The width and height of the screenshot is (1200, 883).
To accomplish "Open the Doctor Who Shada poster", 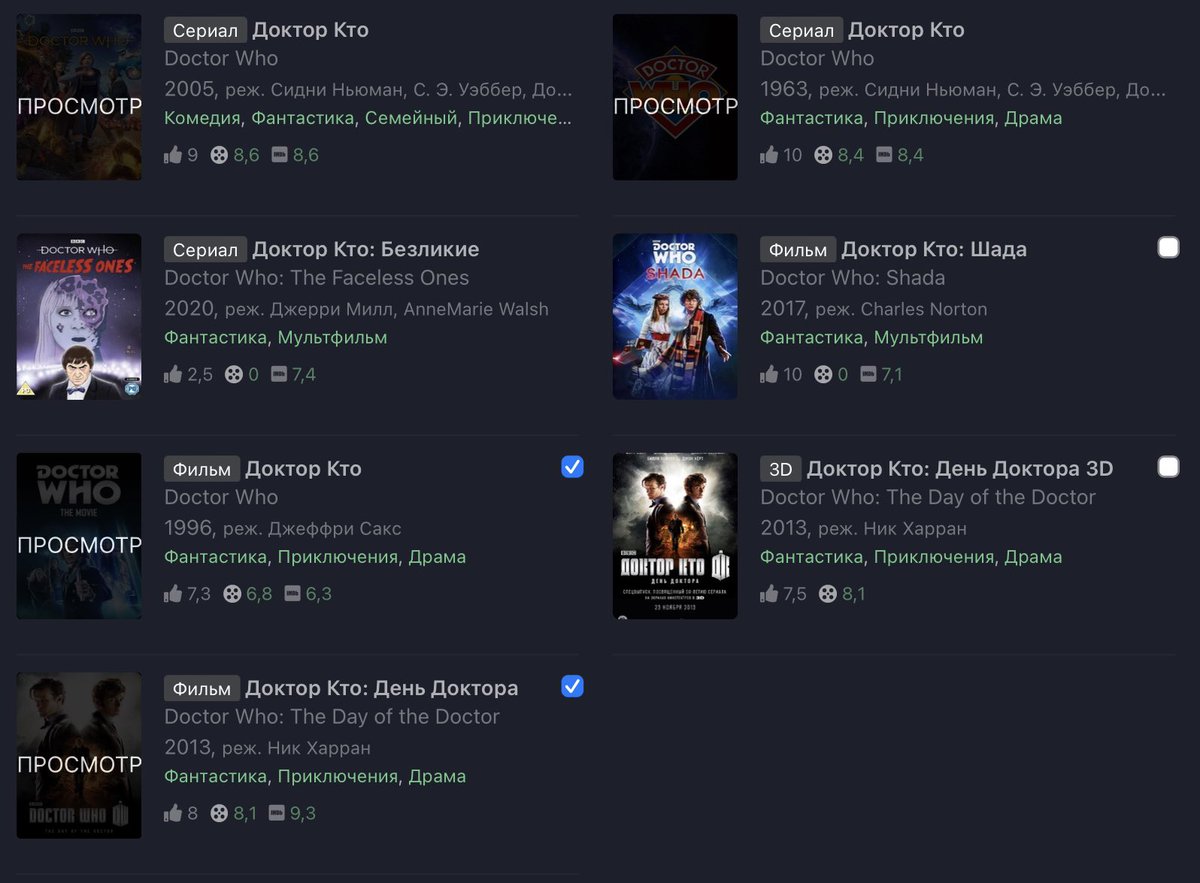I will coord(675,317).
